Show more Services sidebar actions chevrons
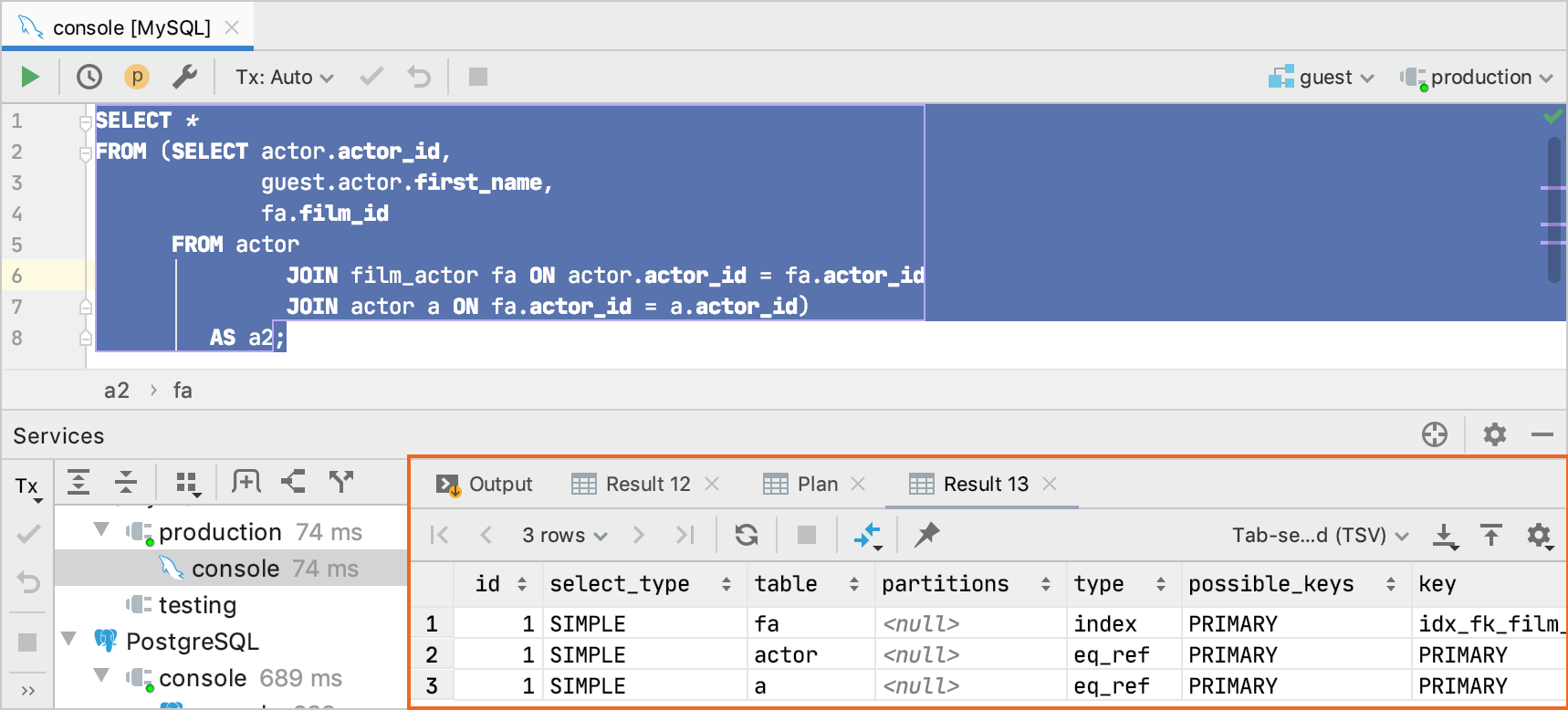Image resolution: width=1568 pixels, height=710 pixels. 28,690
